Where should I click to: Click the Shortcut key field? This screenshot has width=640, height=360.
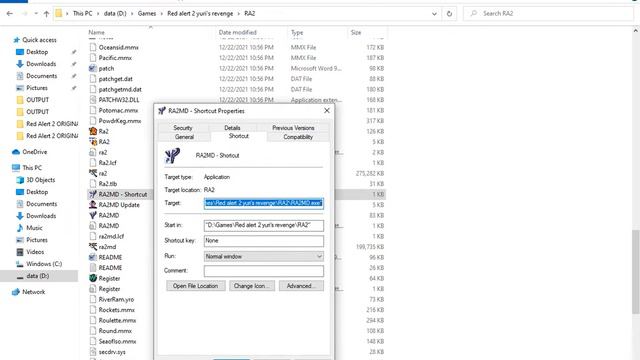click(264, 241)
